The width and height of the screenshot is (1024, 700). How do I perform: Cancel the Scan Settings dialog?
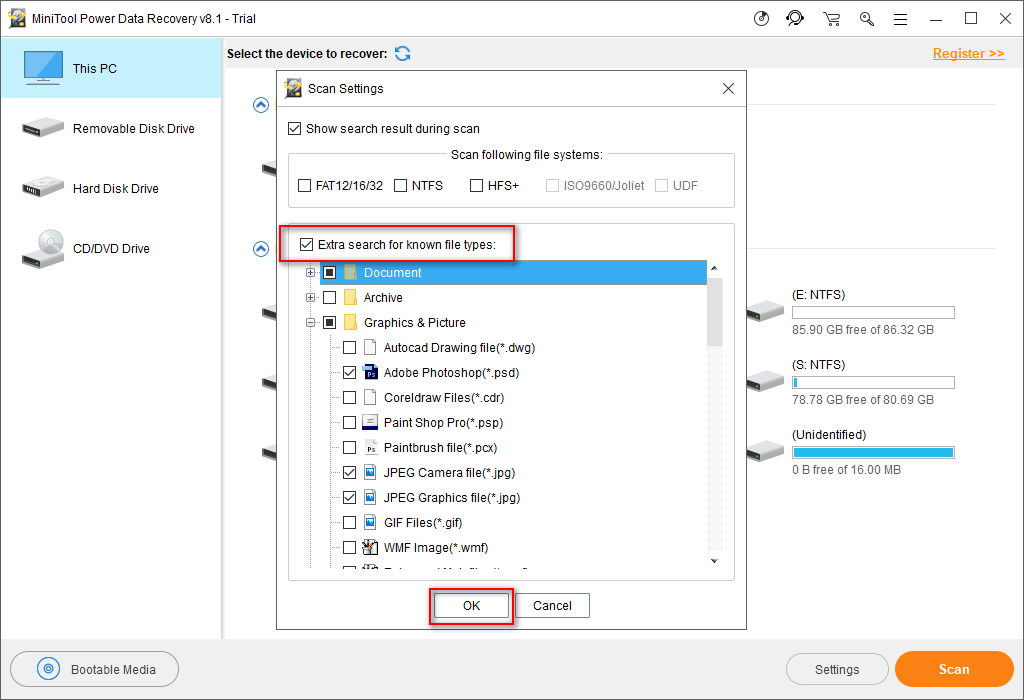(552, 605)
